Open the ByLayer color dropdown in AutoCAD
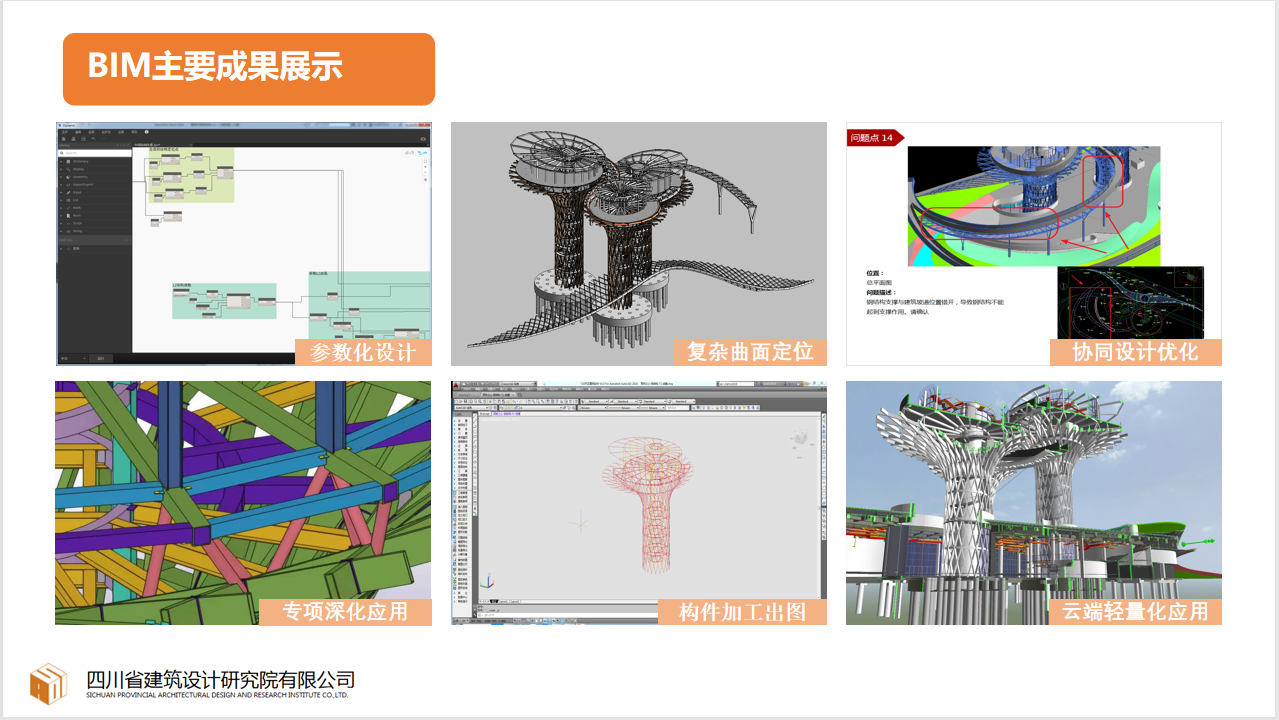Screen dimensions: 1279x720 click(x=592, y=408)
